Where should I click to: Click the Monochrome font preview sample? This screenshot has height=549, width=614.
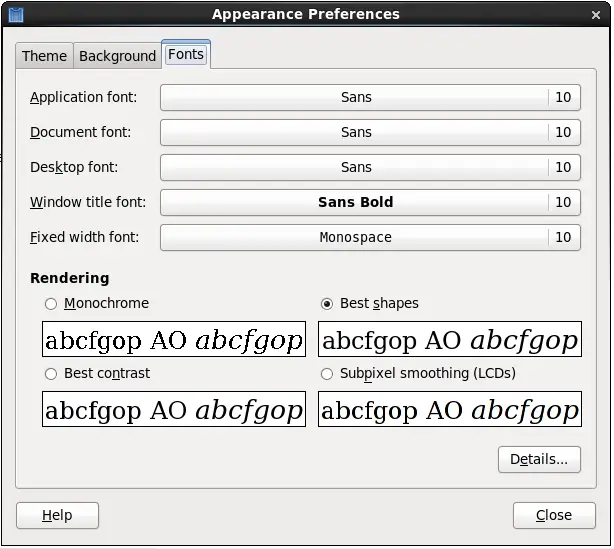coord(174,340)
